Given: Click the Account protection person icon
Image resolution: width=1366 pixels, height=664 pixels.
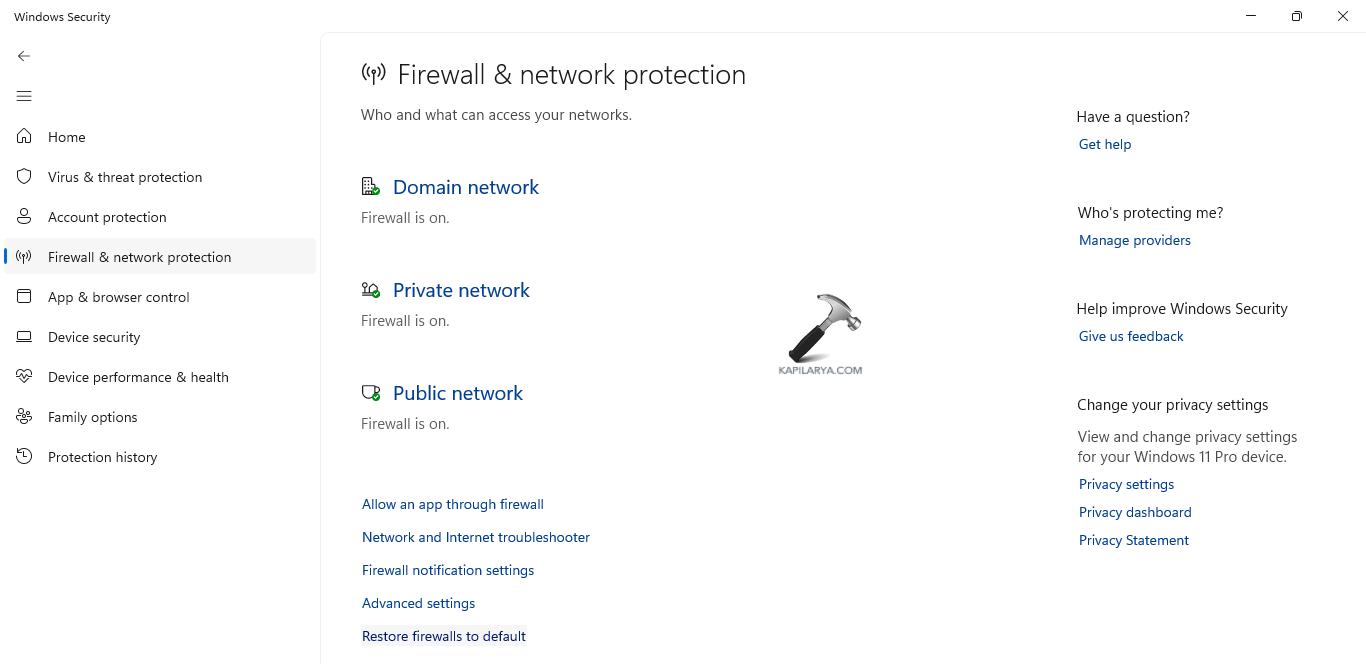Looking at the screenshot, I should pyautogui.click(x=25, y=217).
